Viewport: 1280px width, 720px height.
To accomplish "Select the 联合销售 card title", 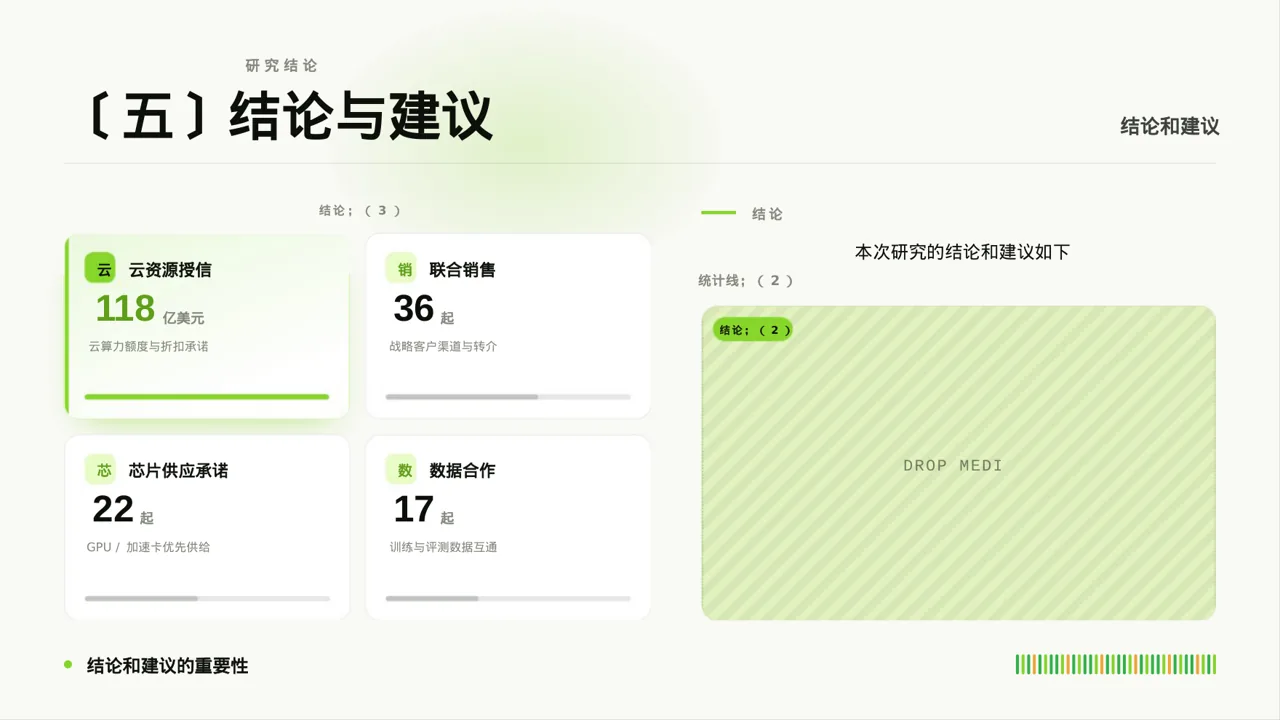I will click(x=462, y=270).
